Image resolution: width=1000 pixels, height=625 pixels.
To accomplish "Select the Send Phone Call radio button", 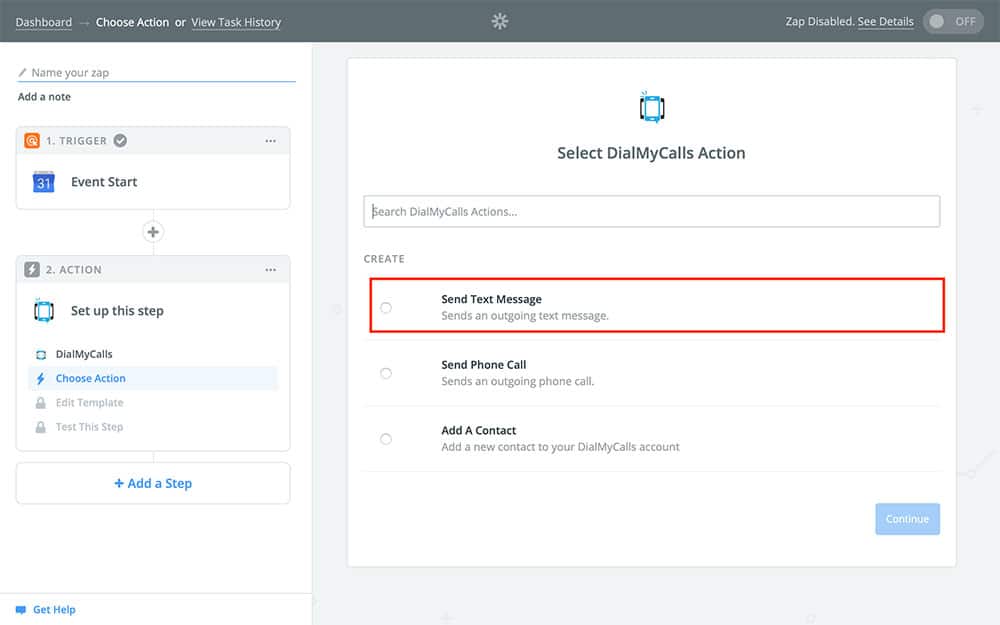I will click(x=386, y=373).
